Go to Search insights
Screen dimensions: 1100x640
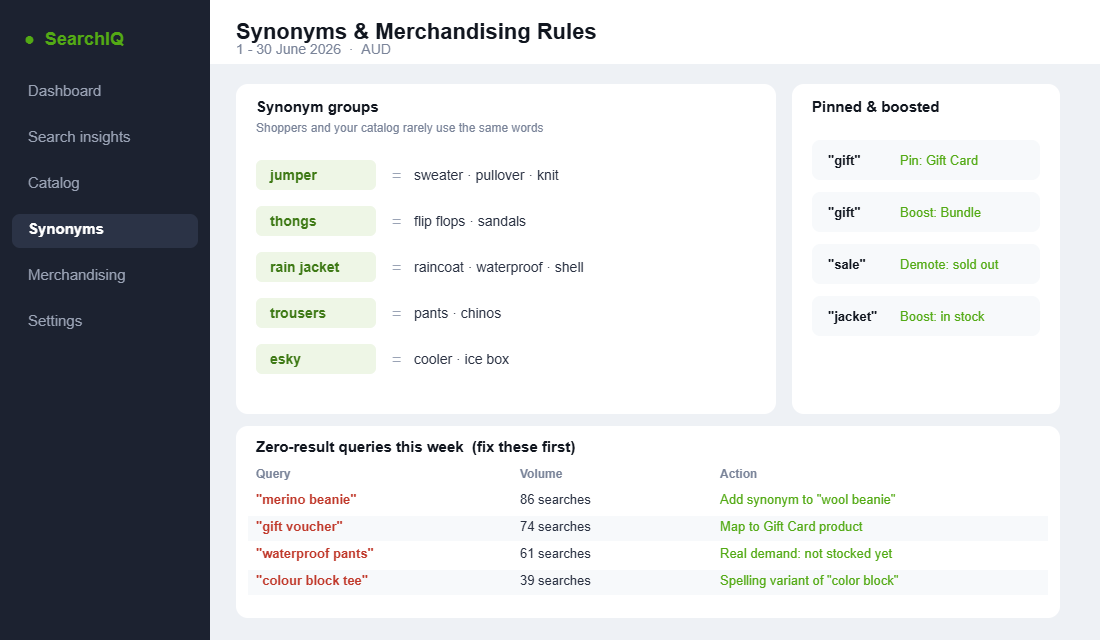point(79,137)
